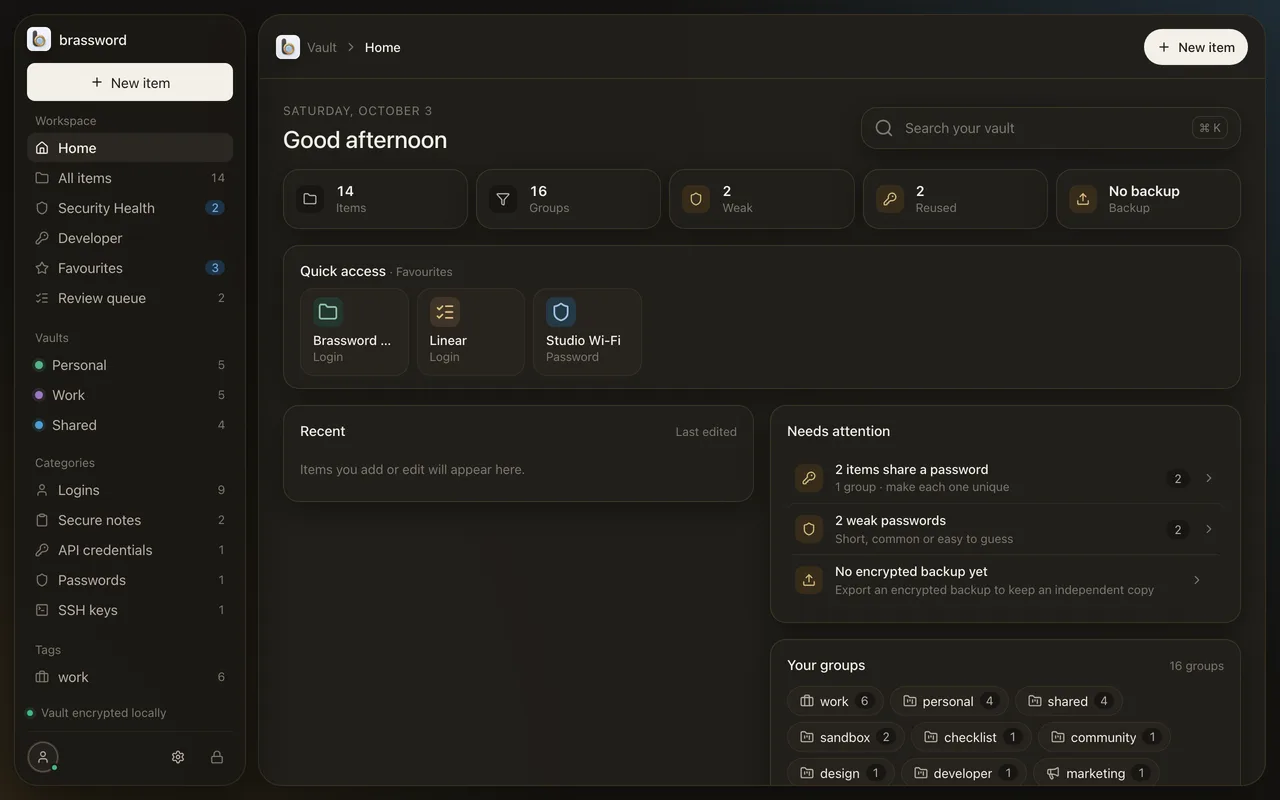Select the Personal vault
This screenshot has width=1280, height=800.
point(130,365)
